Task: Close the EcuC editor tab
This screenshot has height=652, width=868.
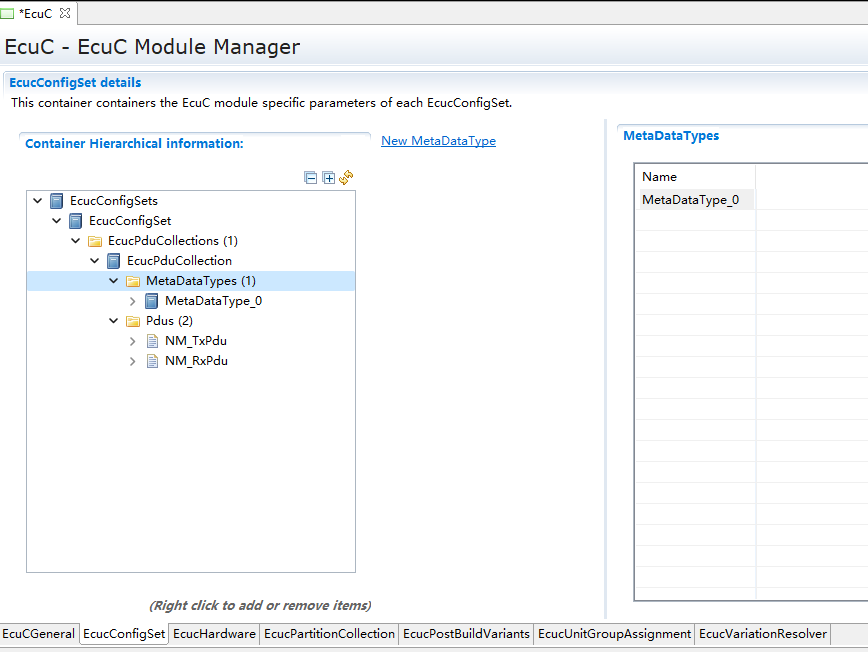Action: [65, 13]
